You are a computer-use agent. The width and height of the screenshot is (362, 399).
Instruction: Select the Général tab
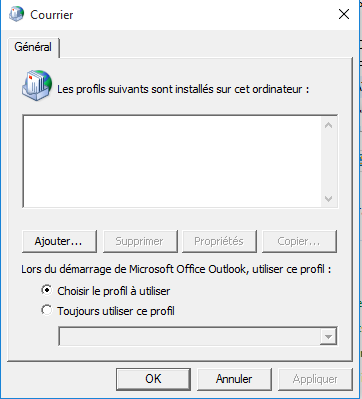click(33, 47)
